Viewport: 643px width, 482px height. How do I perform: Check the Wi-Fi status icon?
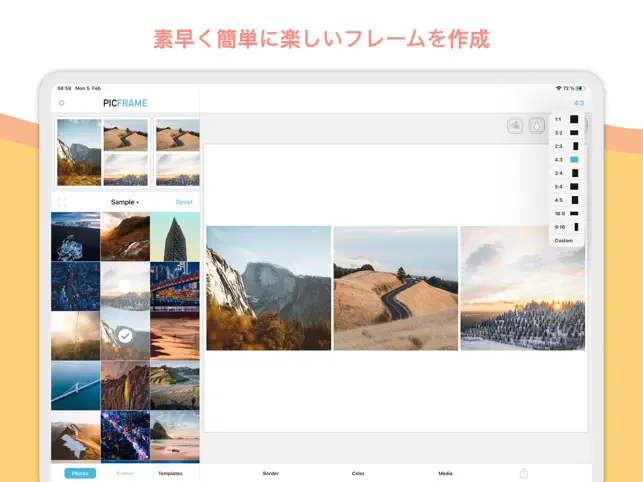pos(558,88)
